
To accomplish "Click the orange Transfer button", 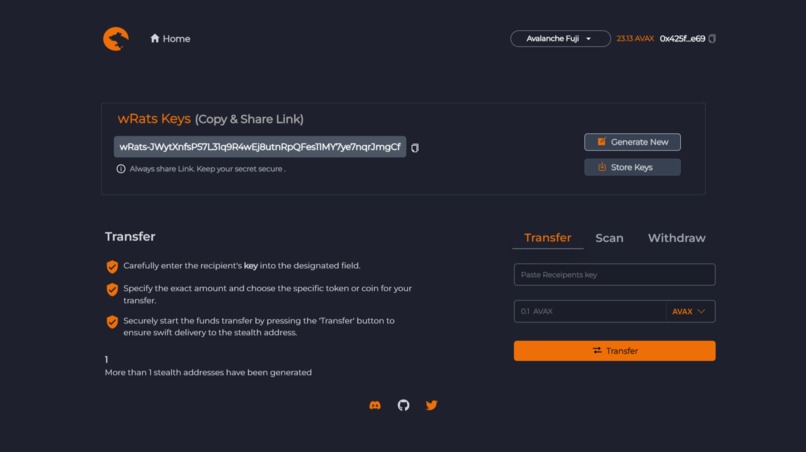I will pos(614,351).
